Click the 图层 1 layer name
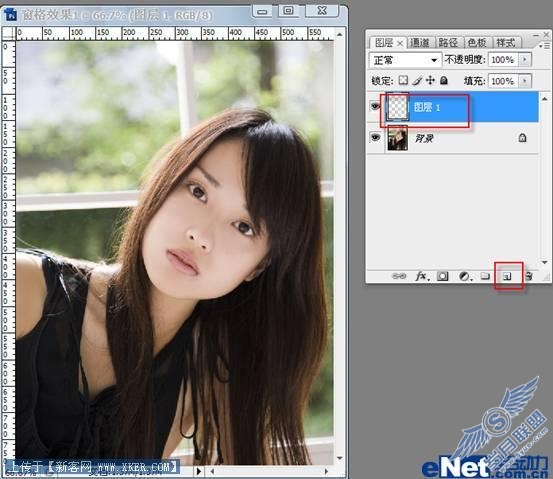The width and height of the screenshot is (553, 479). coord(427,107)
